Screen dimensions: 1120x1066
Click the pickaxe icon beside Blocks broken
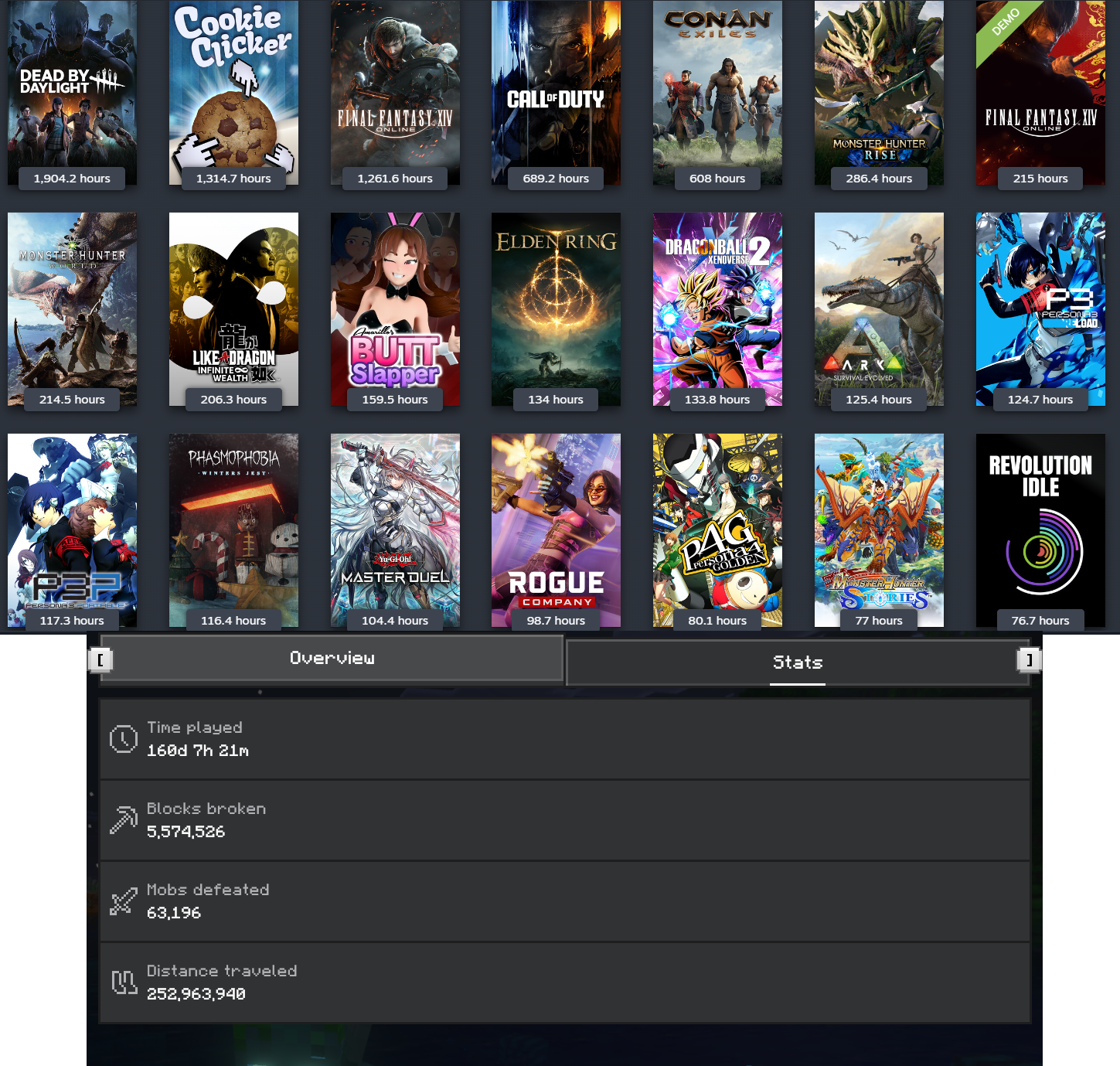tap(124, 820)
